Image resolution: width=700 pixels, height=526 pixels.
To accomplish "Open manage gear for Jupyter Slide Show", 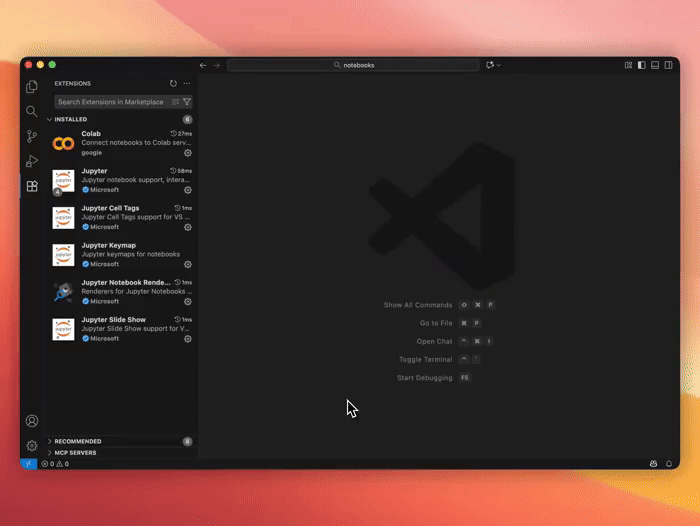I will [x=188, y=338].
